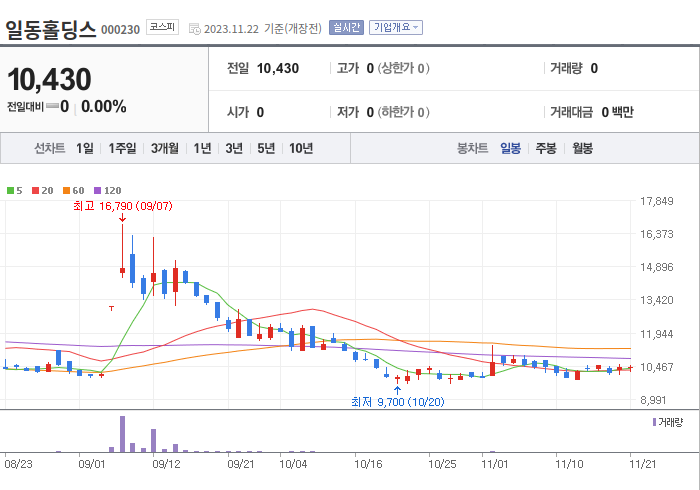Click the 10/16 date axis label
700x490 pixels.
point(368,464)
